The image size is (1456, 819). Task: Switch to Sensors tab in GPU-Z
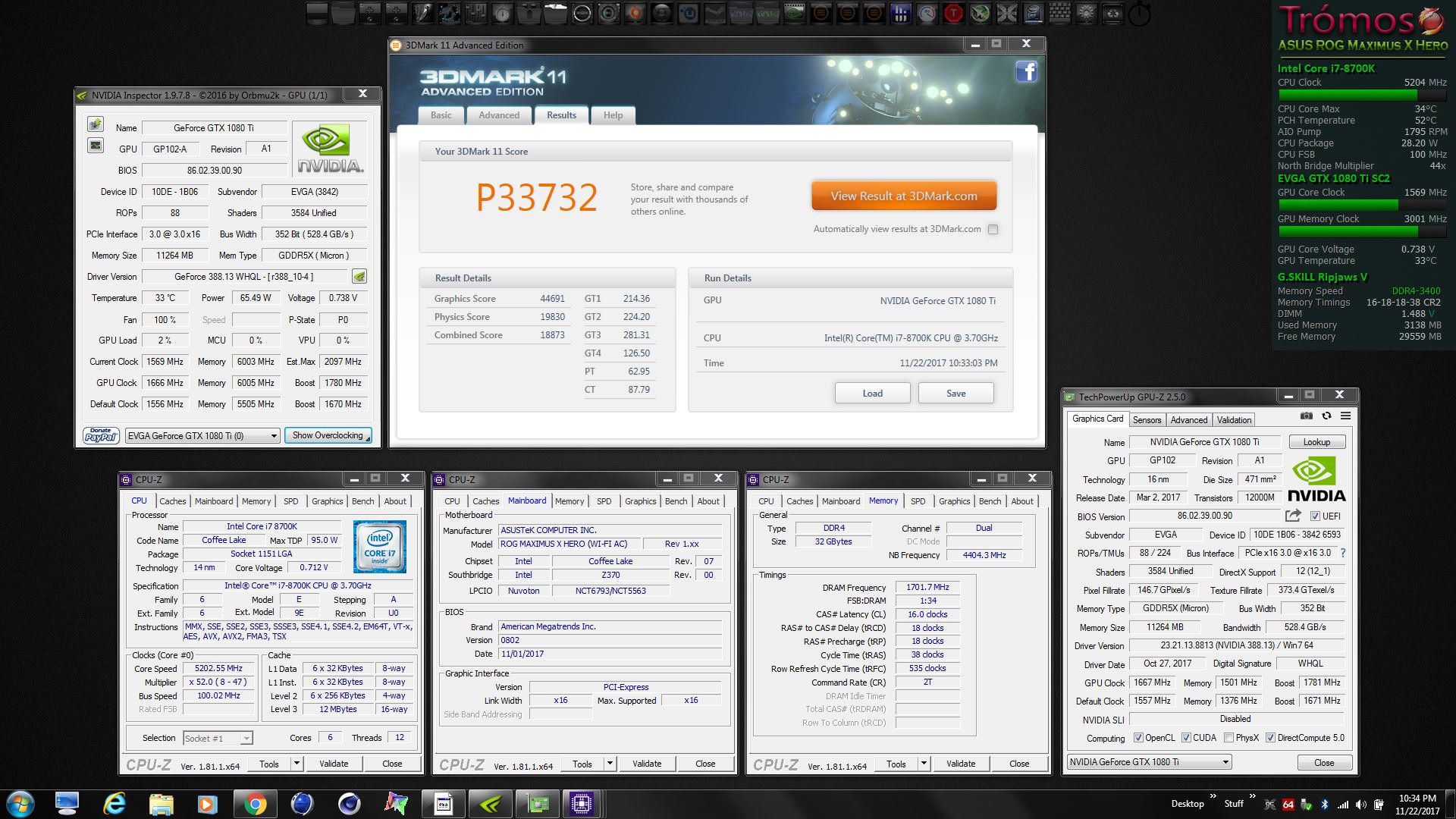point(1147,420)
